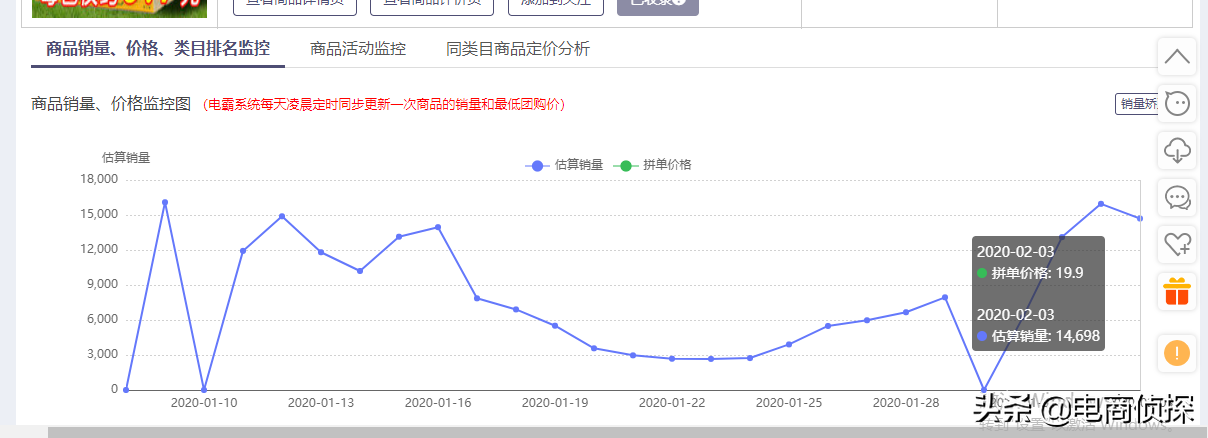Image resolution: width=1208 pixels, height=438 pixels.
Task: Click the 2020-01-28 x-axis date label
Action: [x=906, y=403]
